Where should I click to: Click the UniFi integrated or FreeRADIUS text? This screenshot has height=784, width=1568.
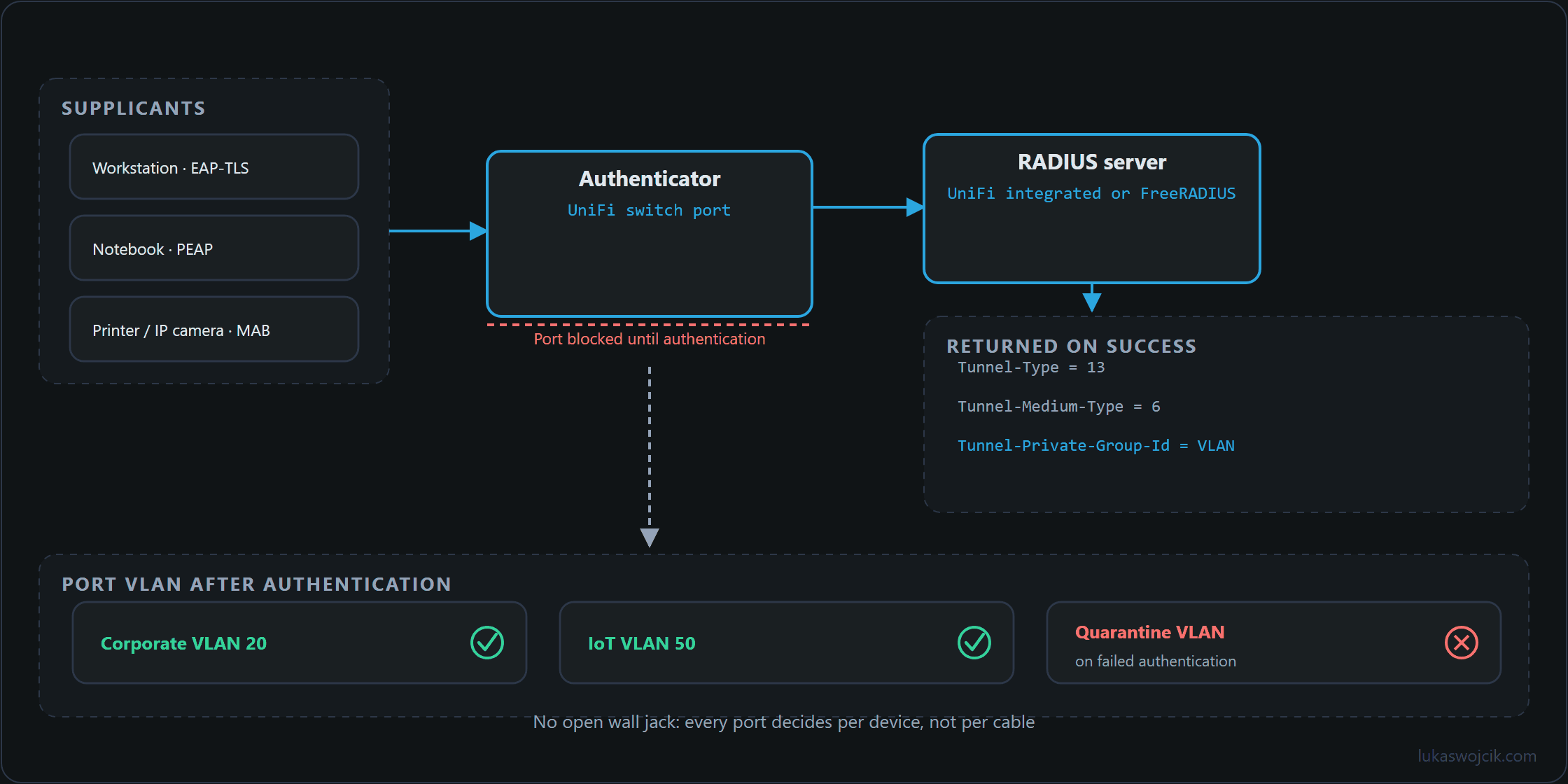tap(1092, 194)
